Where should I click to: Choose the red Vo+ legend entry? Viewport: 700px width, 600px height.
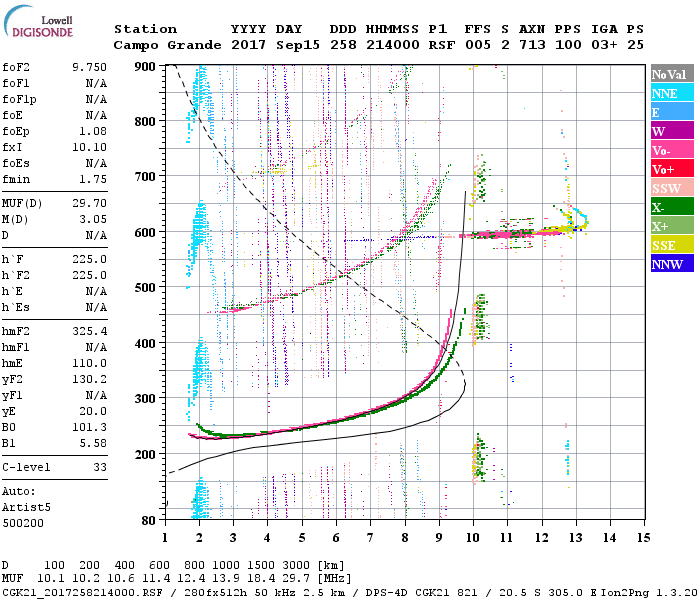tap(670, 169)
